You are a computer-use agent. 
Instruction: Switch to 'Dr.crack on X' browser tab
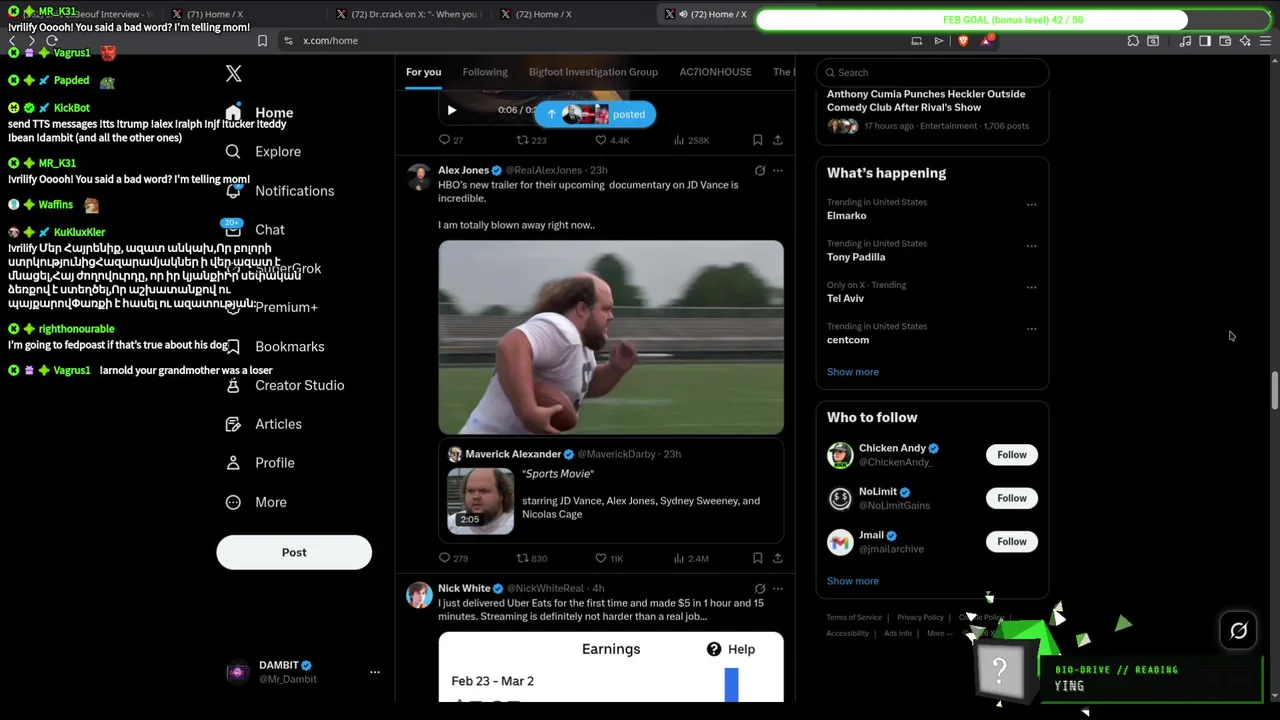point(408,14)
